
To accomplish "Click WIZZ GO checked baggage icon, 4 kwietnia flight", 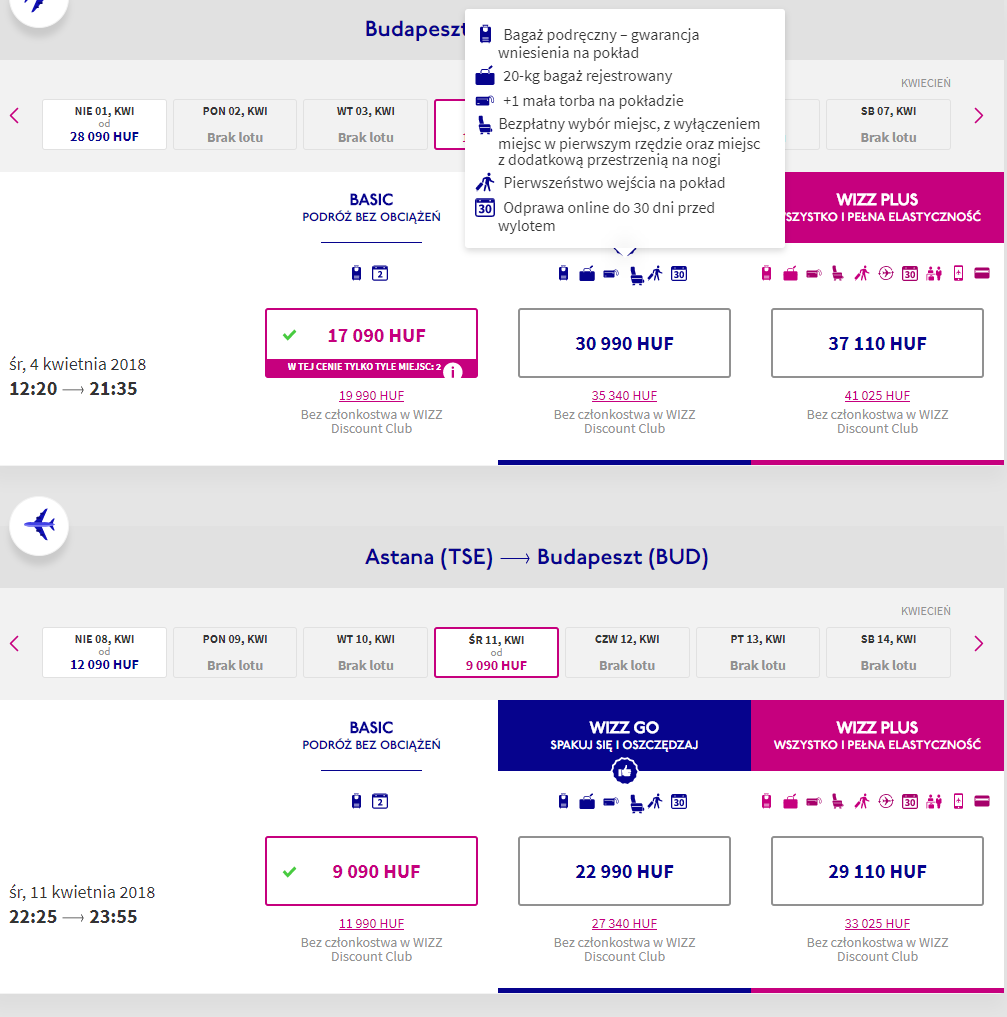I will point(587,274).
